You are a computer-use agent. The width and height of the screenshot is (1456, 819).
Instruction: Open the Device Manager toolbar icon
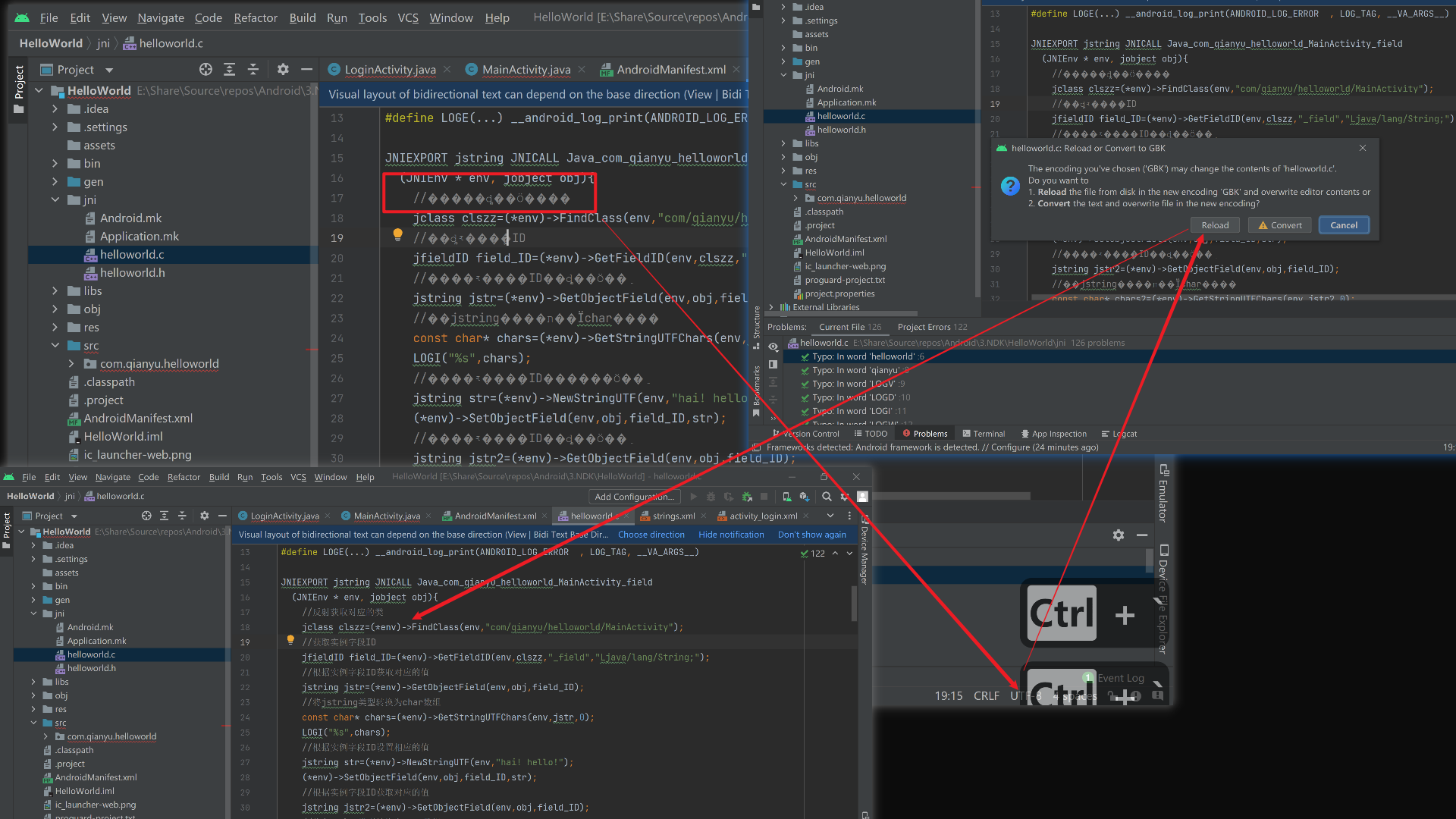[x=786, y=497]
